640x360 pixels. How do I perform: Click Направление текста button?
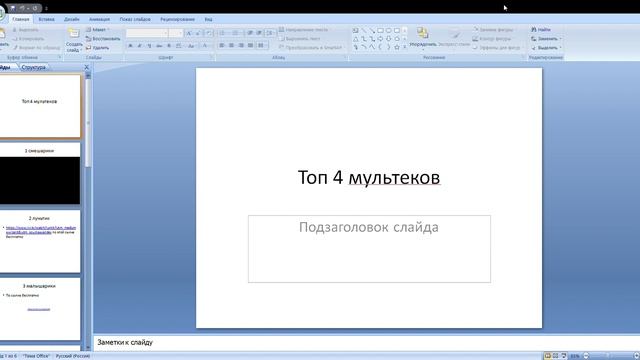304,30
